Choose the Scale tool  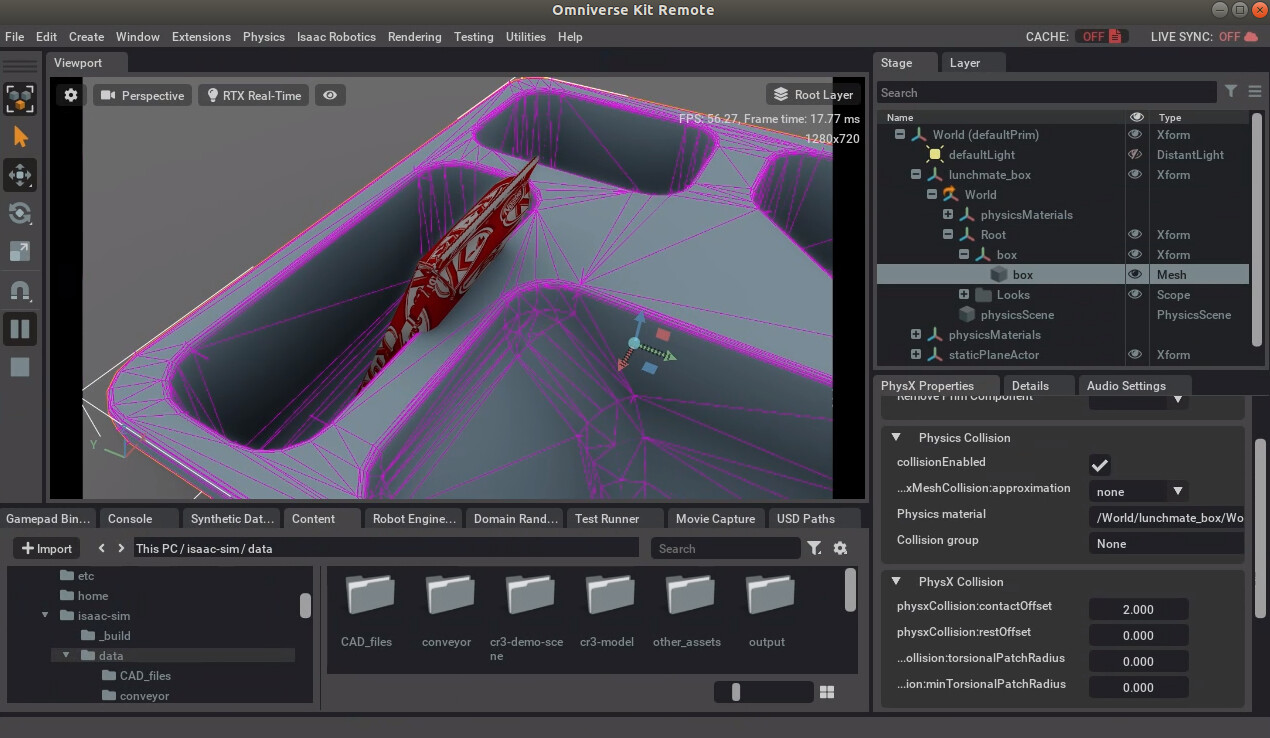pos(20,251)
